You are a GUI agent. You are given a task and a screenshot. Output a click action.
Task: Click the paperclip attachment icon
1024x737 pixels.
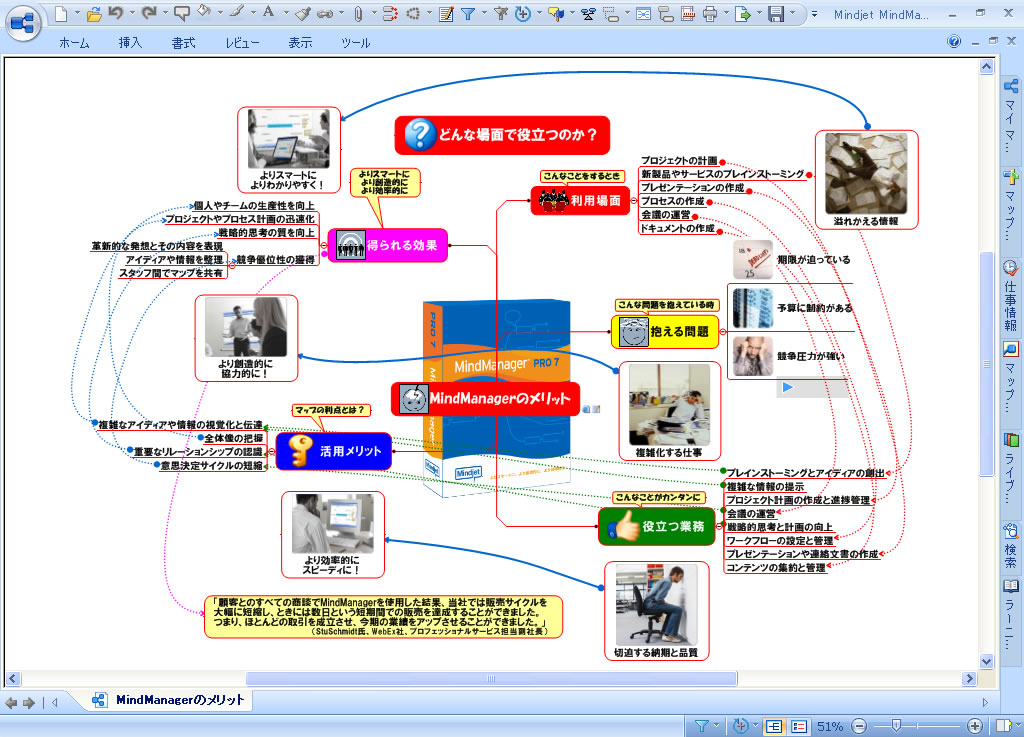pos(359,14)
